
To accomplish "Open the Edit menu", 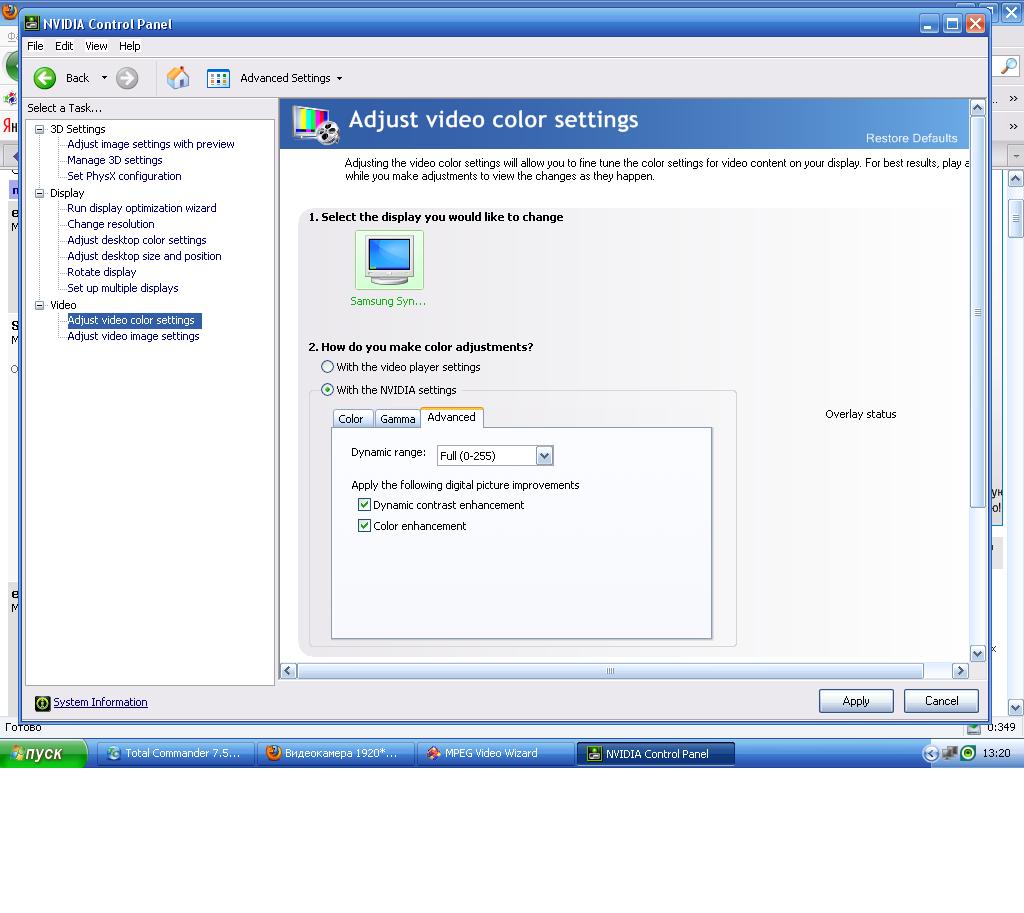I will pyautogui.click(x=63, y=46).
